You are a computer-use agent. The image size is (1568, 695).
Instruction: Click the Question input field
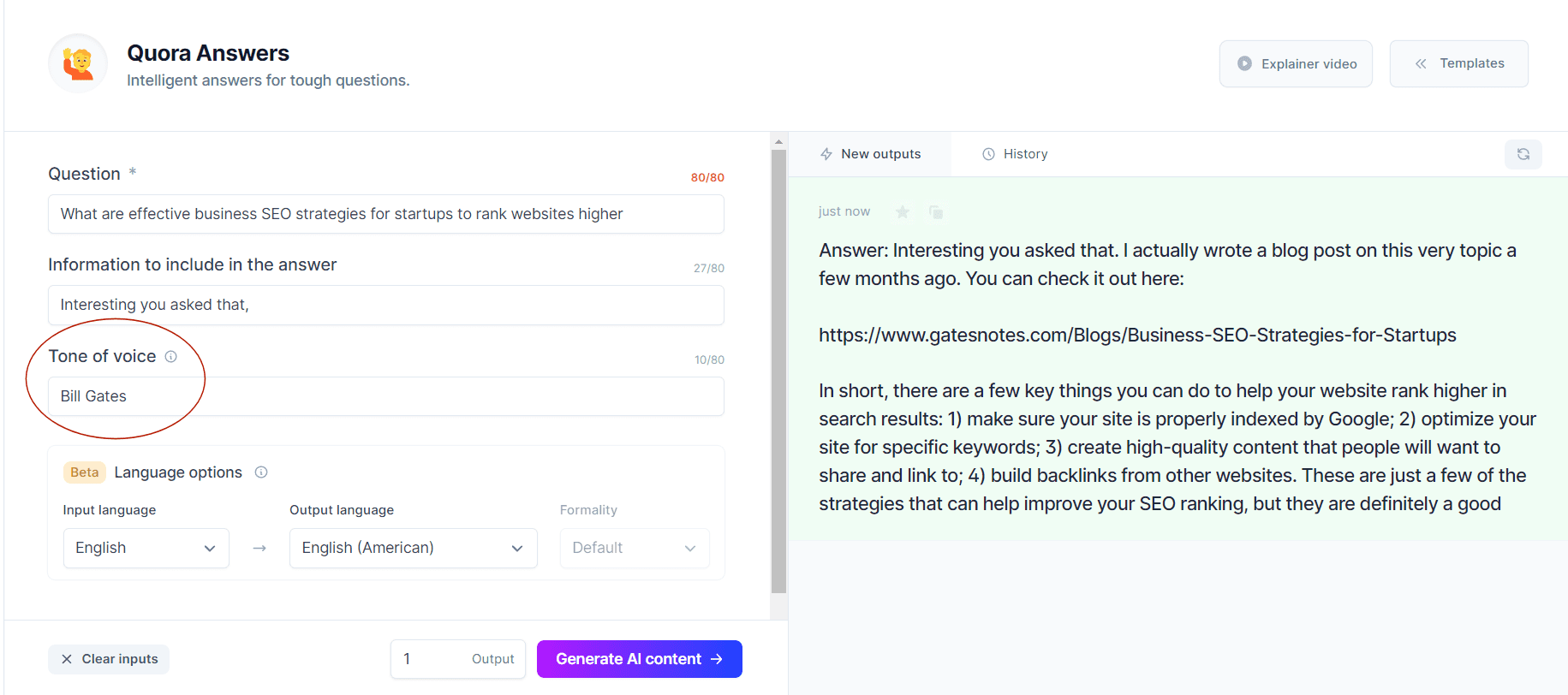tap(386, 214)
